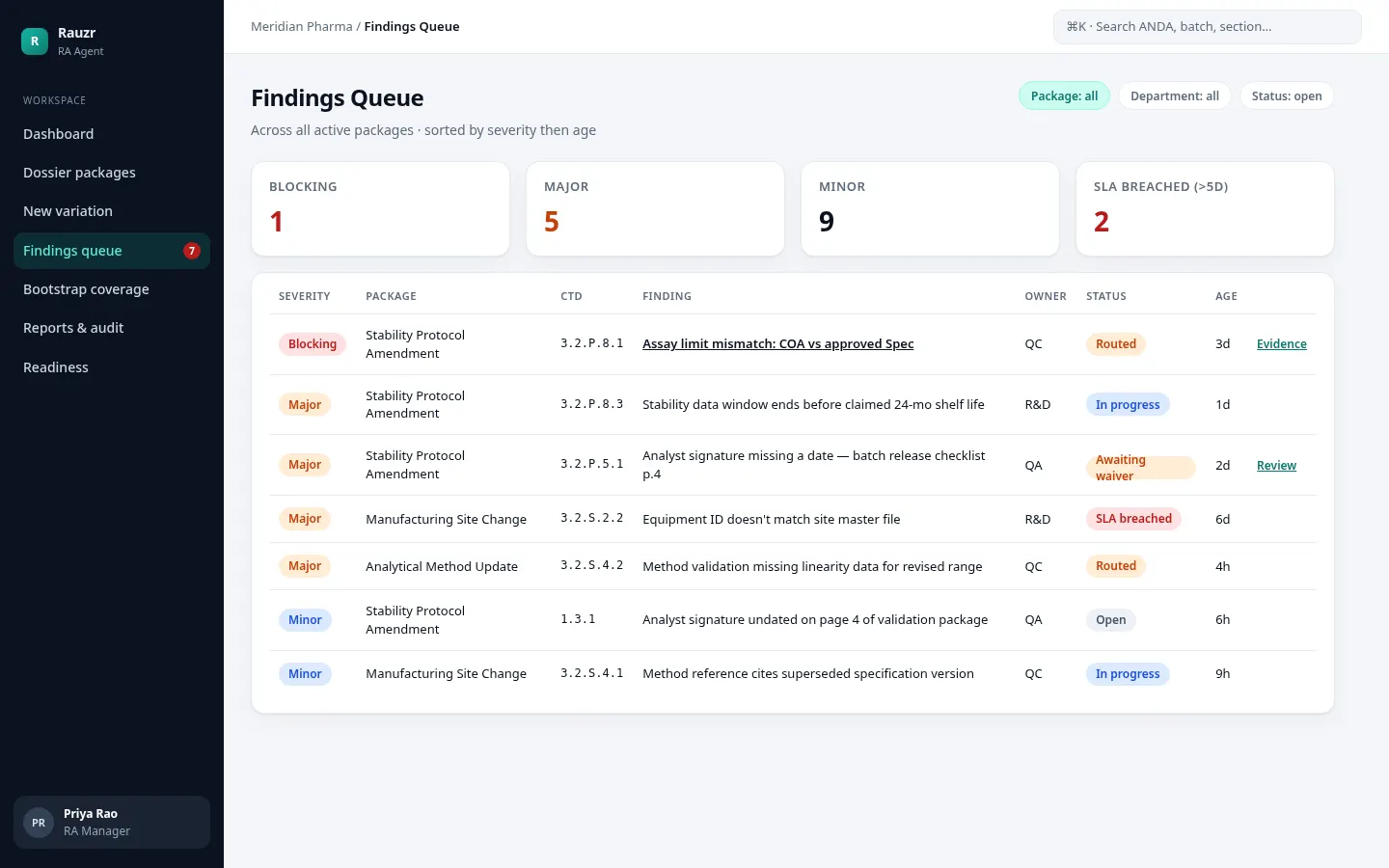Focus the search ANDA, batch field
The height and width of the screenshot is (868, 1389).
coord(1208,27)
